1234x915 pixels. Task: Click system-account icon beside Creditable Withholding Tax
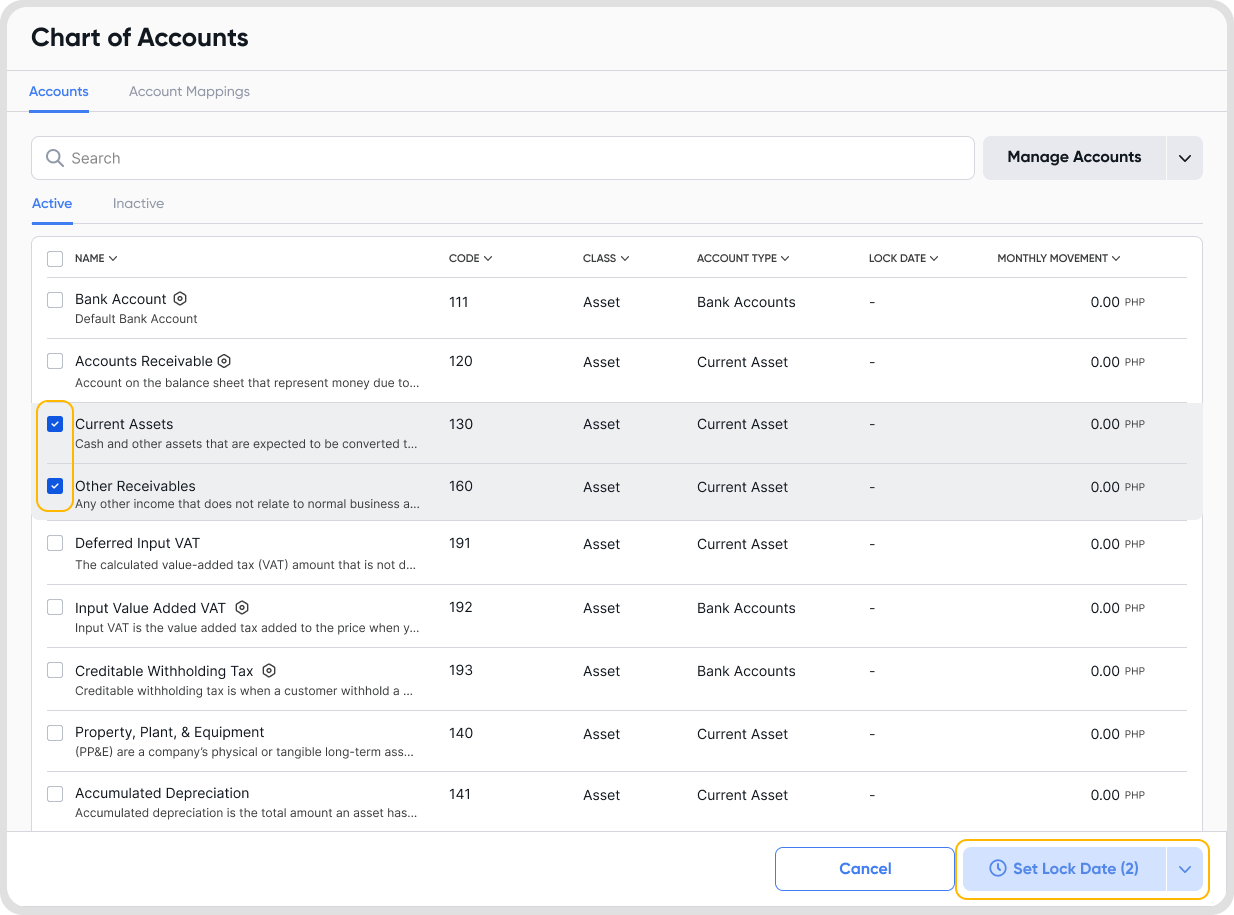tap(268, 671)
